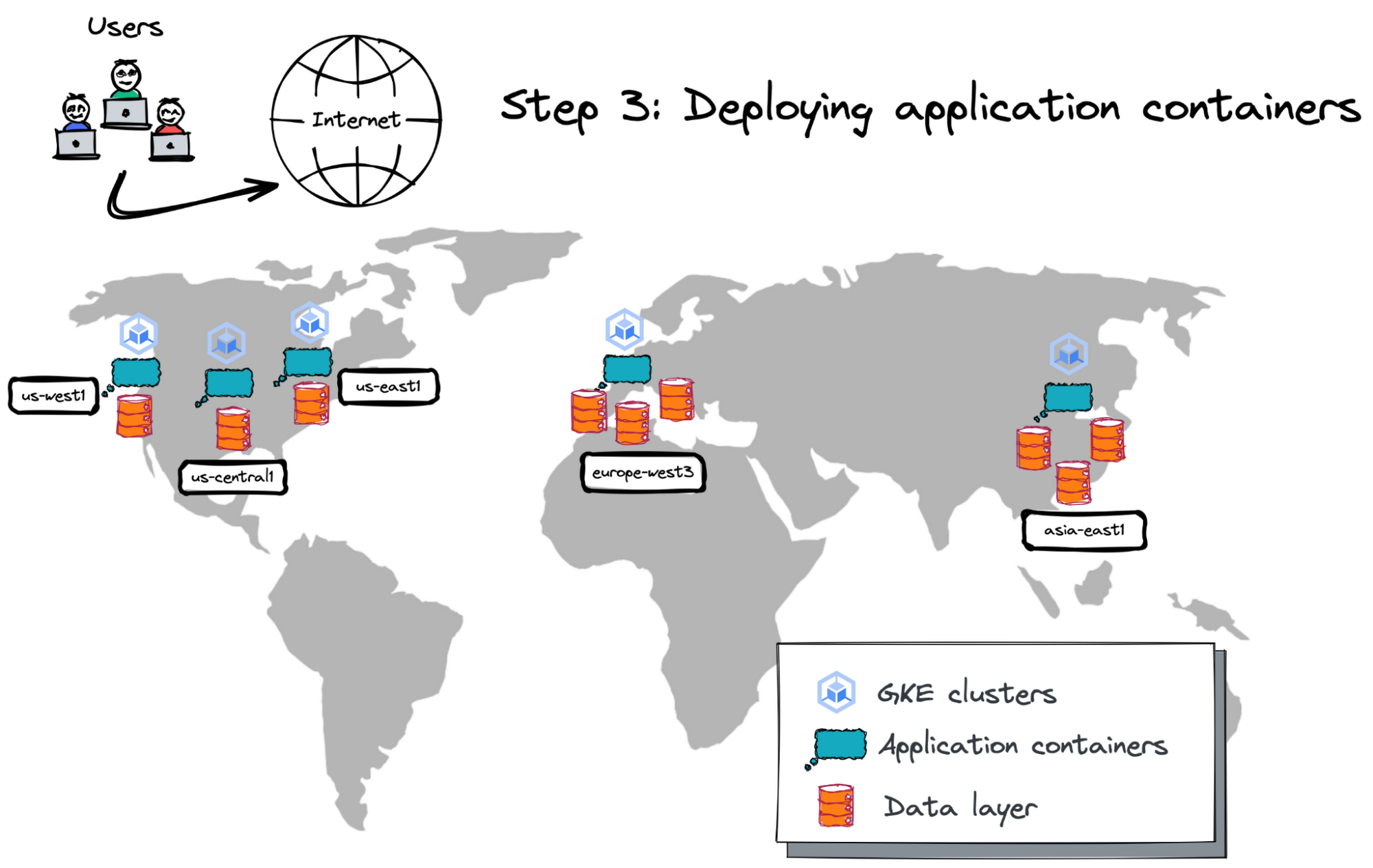Select the GKE cluster icon for us-east1

click(x=310, y=322)
